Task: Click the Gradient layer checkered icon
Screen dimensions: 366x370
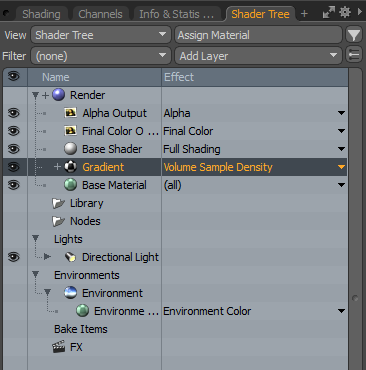Action: (x=70, y=167)
